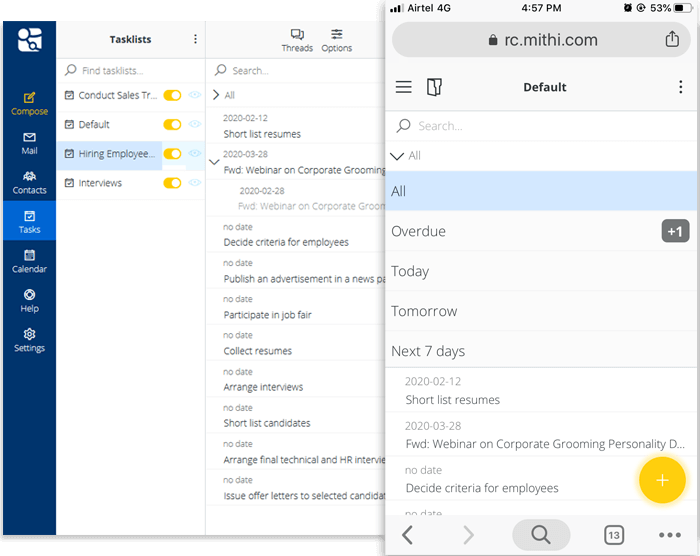Viewport: 700px width, 556px height.
Task: Expand the All filter in the desktop task list
Action: pos(216,95)
